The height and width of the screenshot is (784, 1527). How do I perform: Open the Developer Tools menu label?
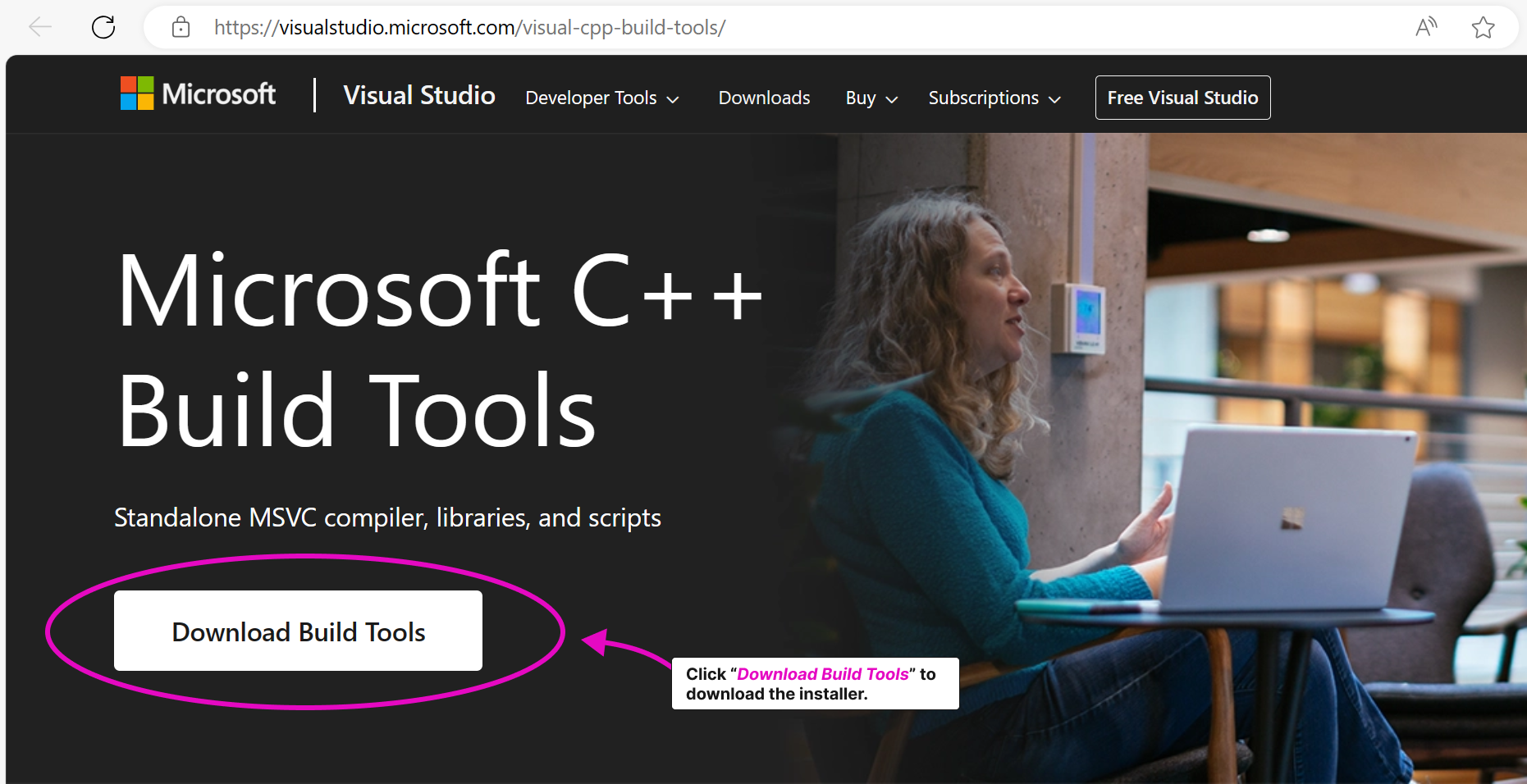click(x=591, y=98)
